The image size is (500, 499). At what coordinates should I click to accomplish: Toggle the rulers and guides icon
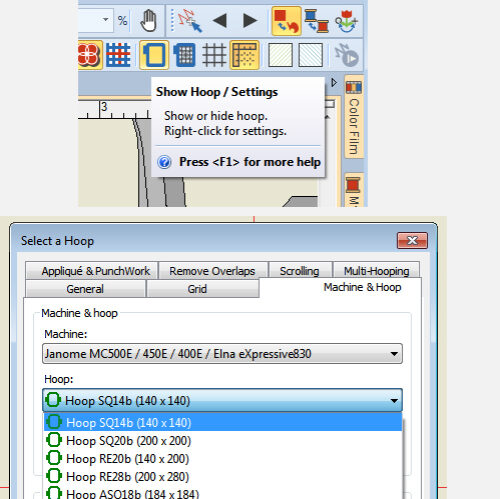tap(244, 55)
